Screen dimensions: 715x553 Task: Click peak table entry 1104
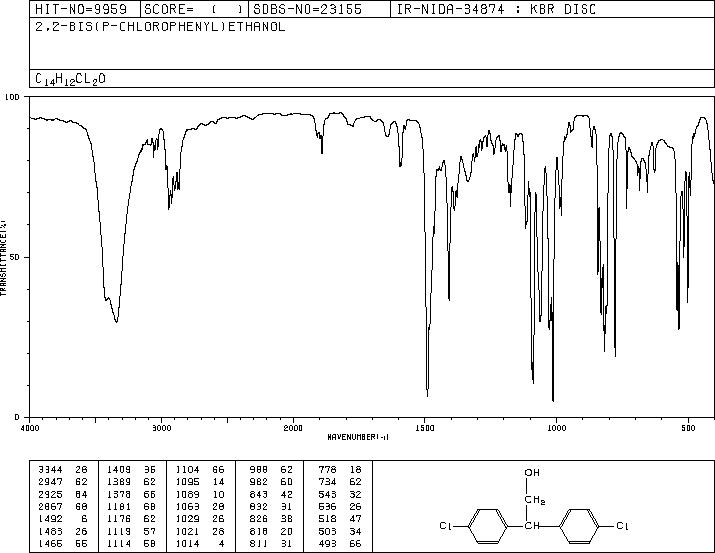coord(187,470)
